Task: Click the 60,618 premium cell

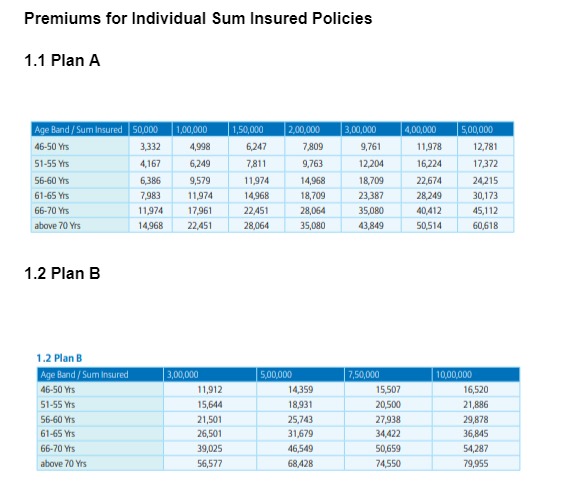Action: 485,226
